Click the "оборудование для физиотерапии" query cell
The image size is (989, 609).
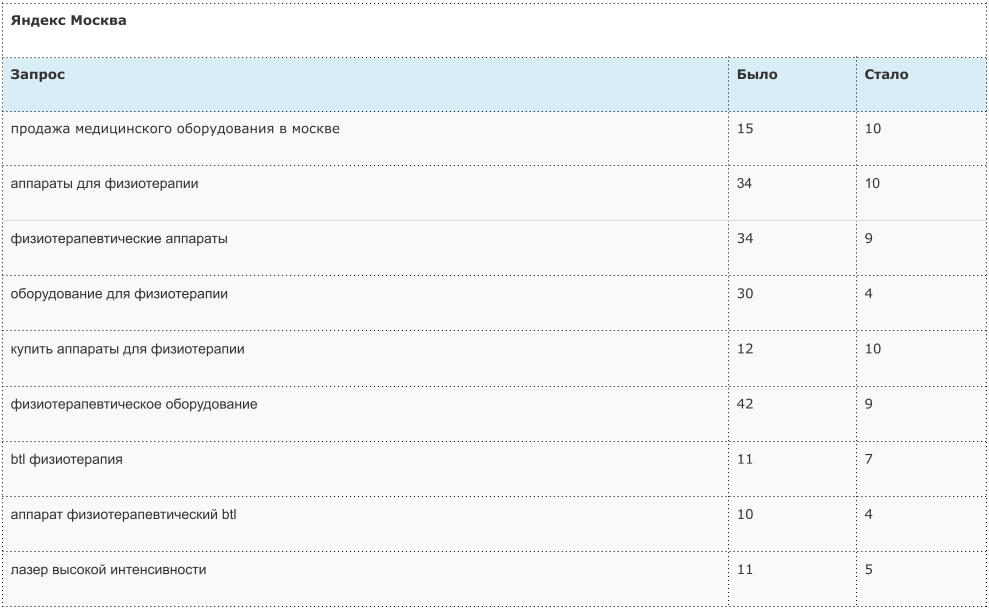[119, 294]
